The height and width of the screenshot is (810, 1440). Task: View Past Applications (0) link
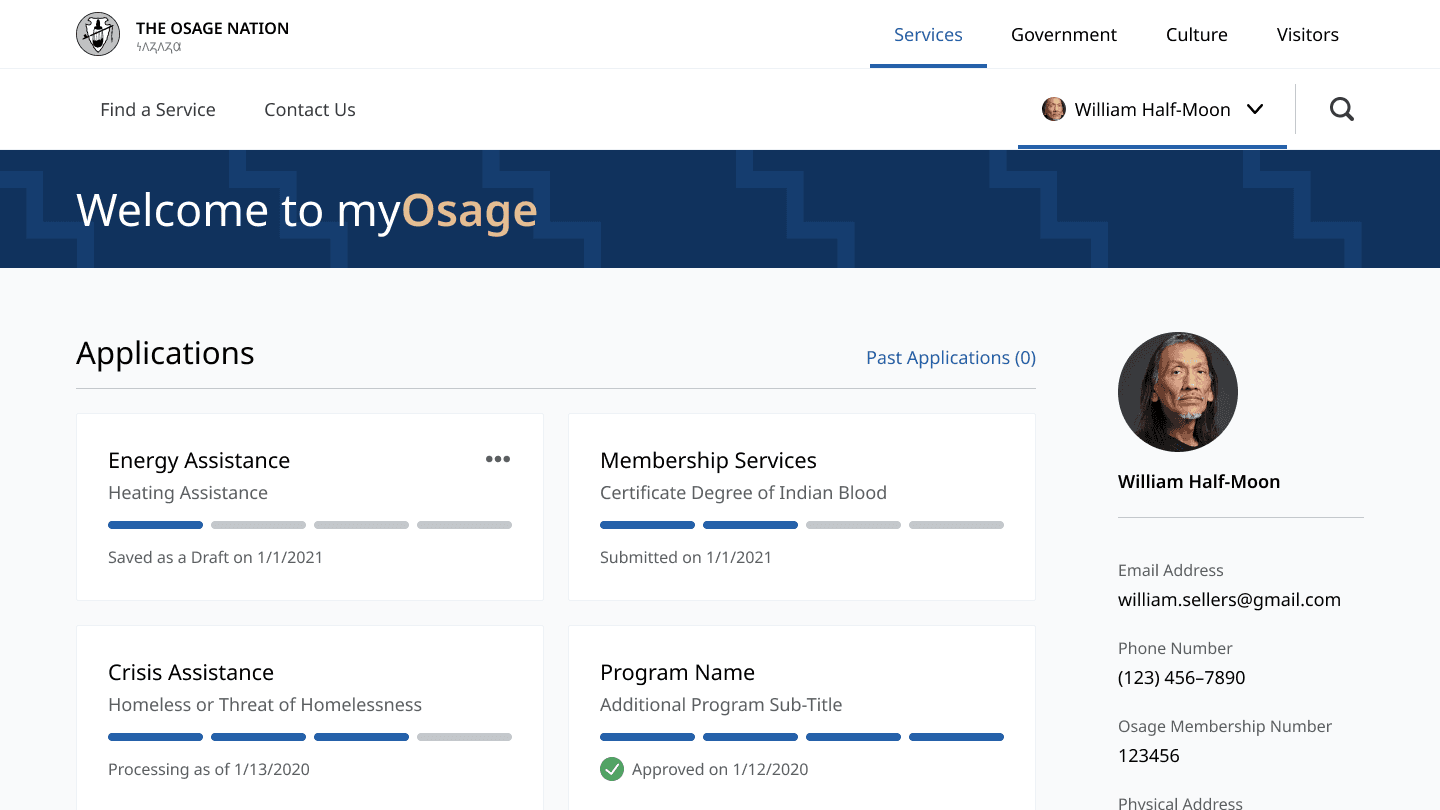[951, 357]
